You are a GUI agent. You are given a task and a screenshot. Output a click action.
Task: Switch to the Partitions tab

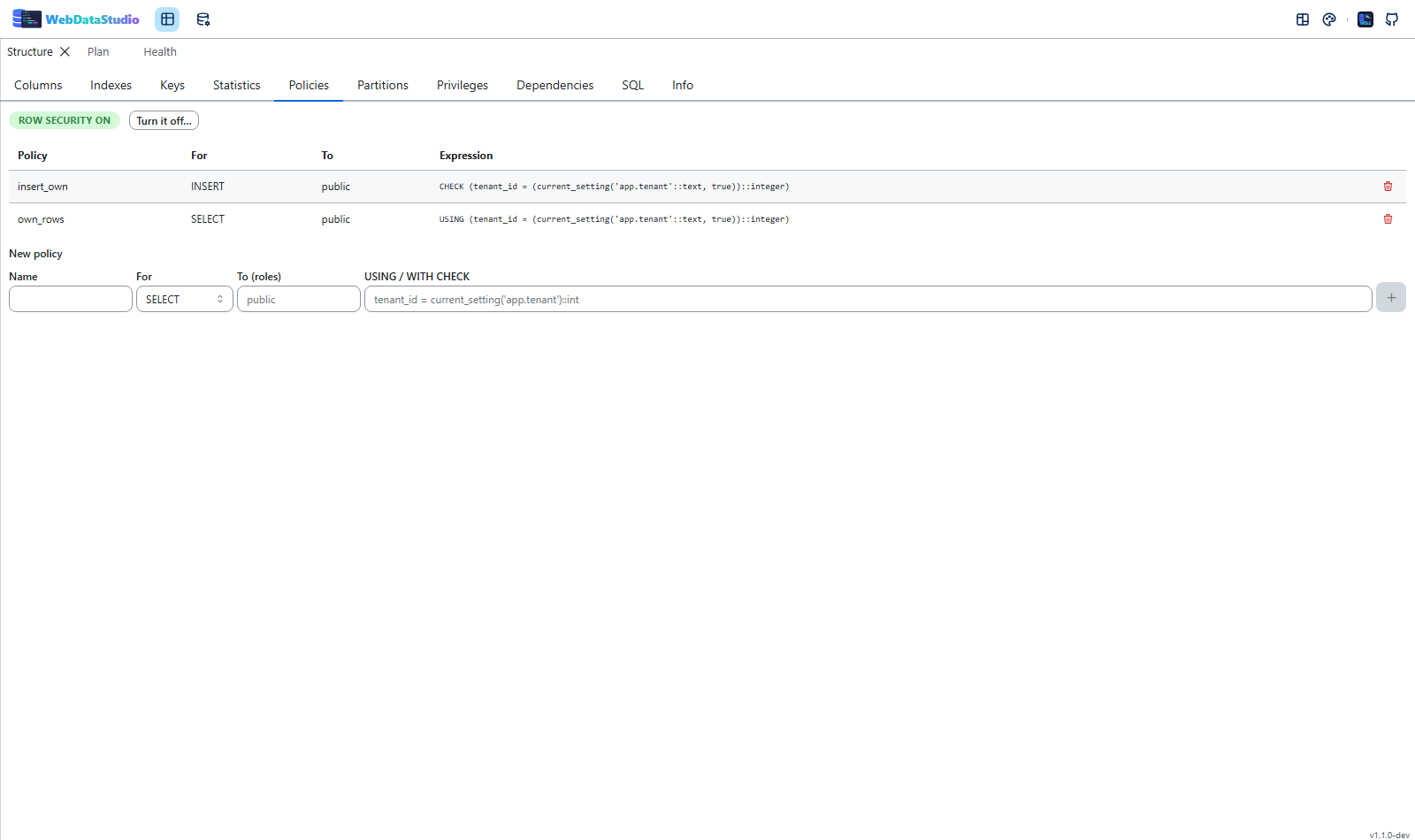click(383, 85)
